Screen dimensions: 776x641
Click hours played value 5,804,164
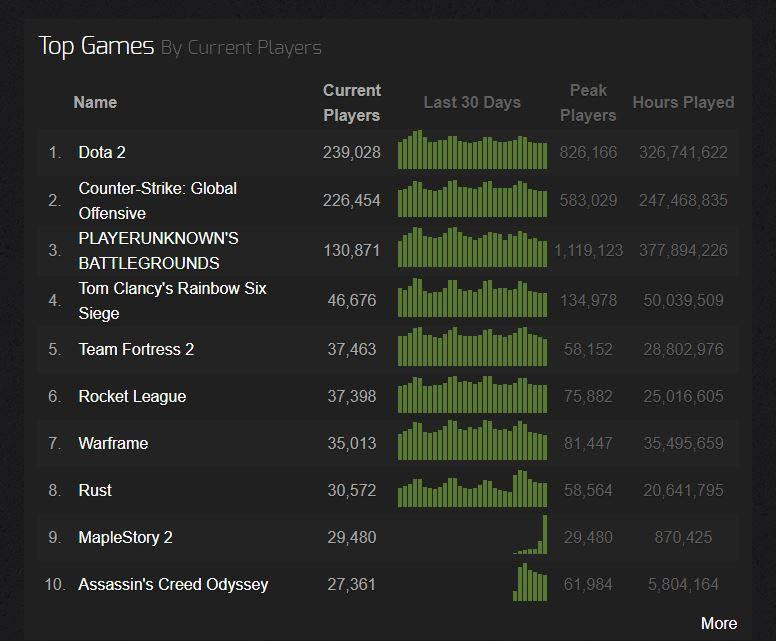click(683, 584)
